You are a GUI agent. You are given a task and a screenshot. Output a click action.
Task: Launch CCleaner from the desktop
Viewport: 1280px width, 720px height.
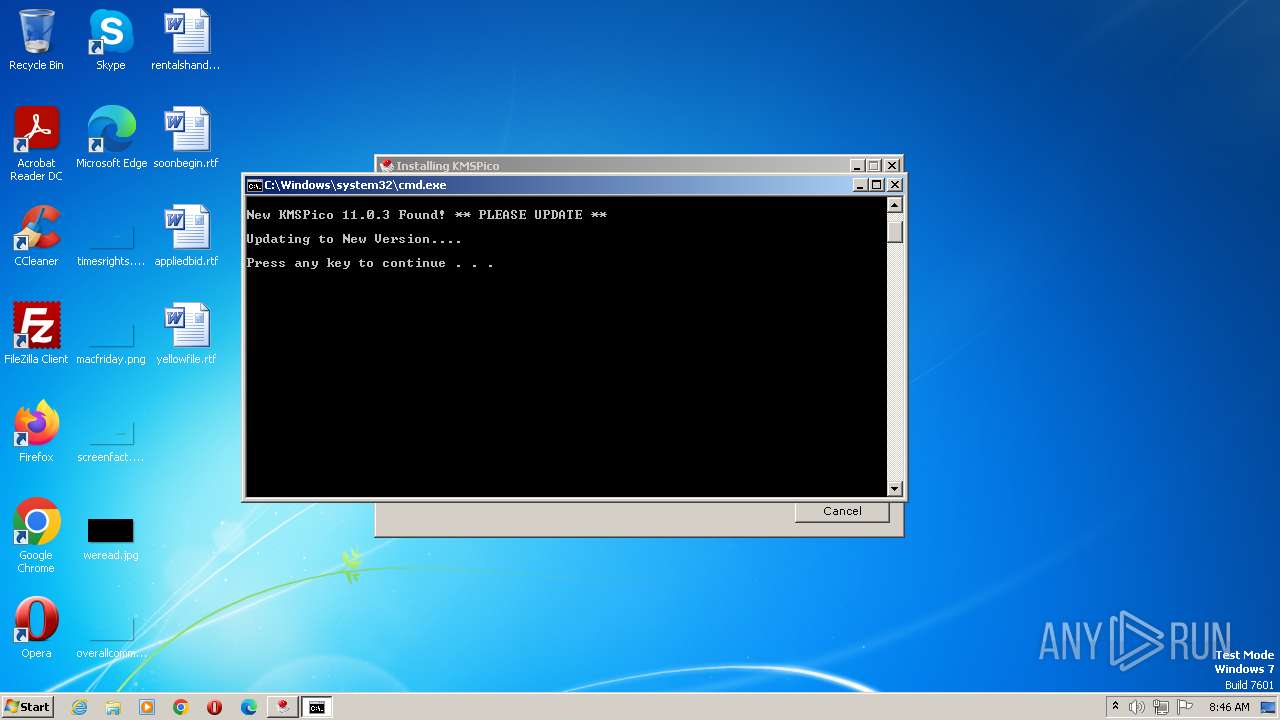tap(36, 236)
